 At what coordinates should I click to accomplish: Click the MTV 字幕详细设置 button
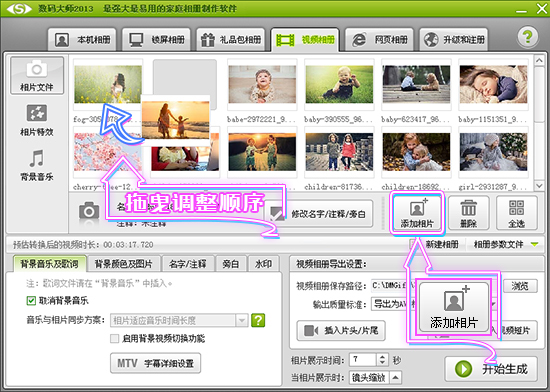tap(155, 363)
